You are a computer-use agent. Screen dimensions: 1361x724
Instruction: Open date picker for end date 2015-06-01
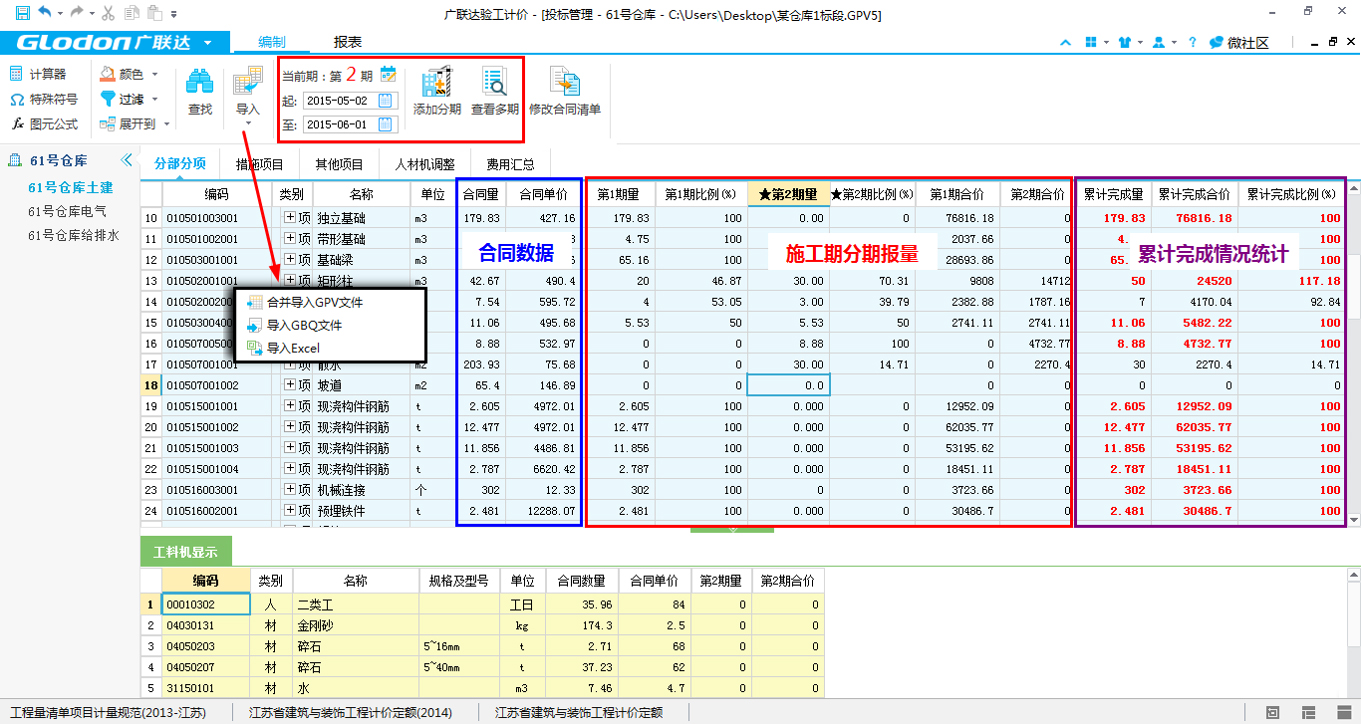coord(385,125)
